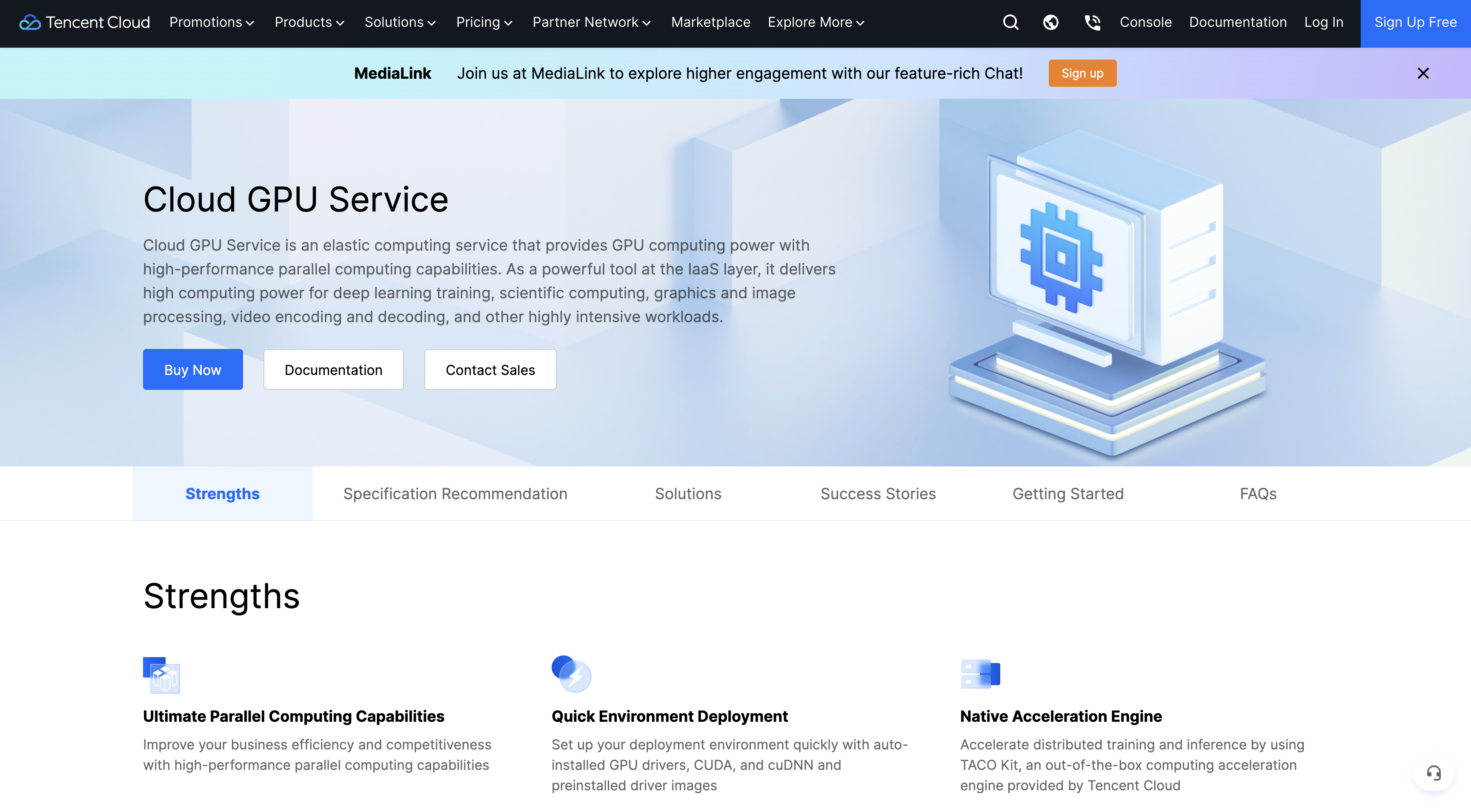Expand the Partner Network dropdown
This screenshot has width=1471, height=812.
[x=591, y=22]
